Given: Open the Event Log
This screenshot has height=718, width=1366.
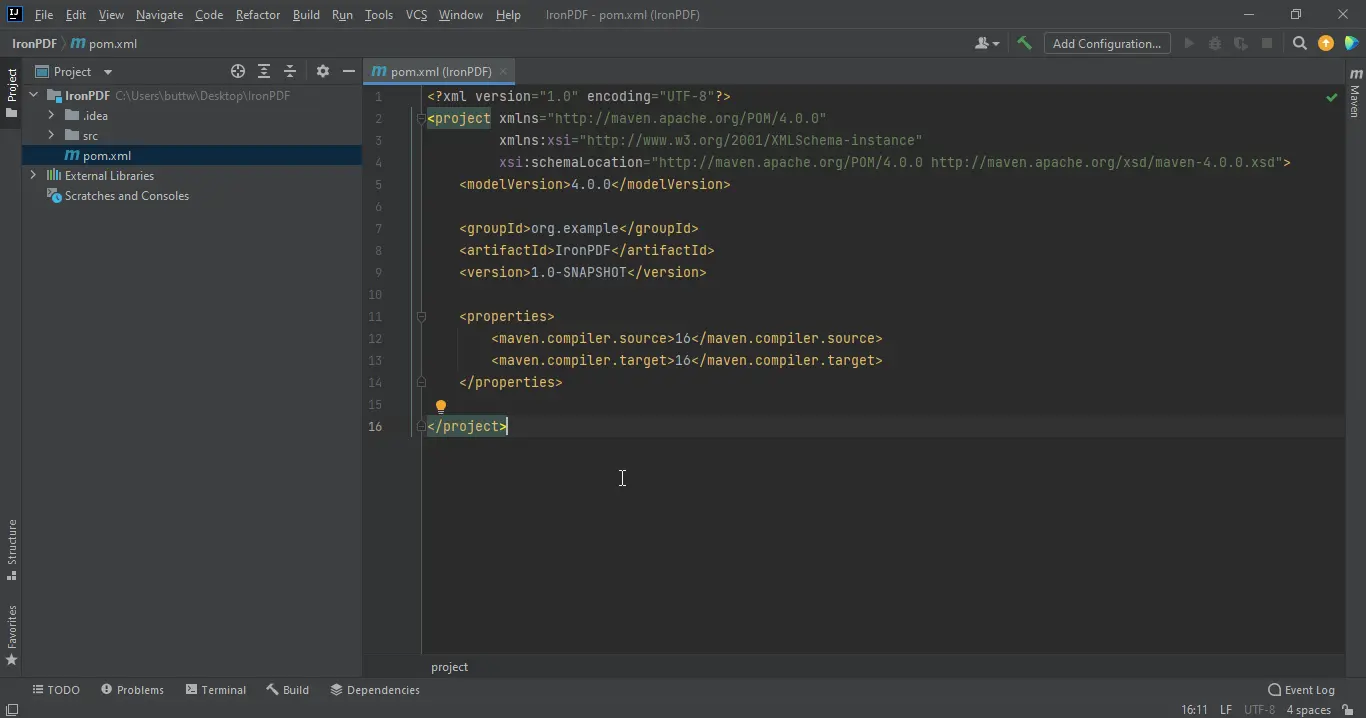Looking at the screenshot, I should (1301, 690).
